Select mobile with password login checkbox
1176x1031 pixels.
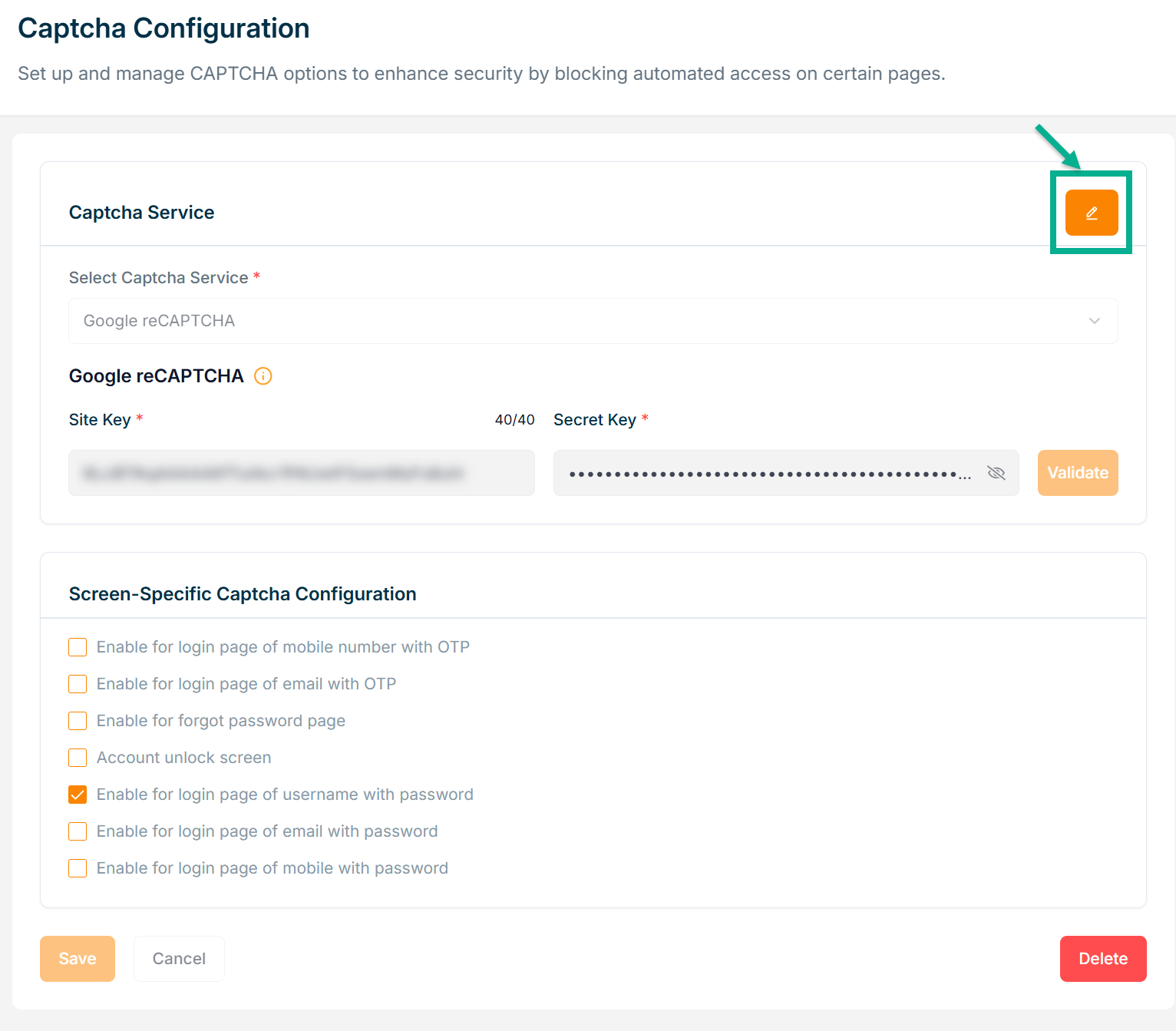coord(78,868)
